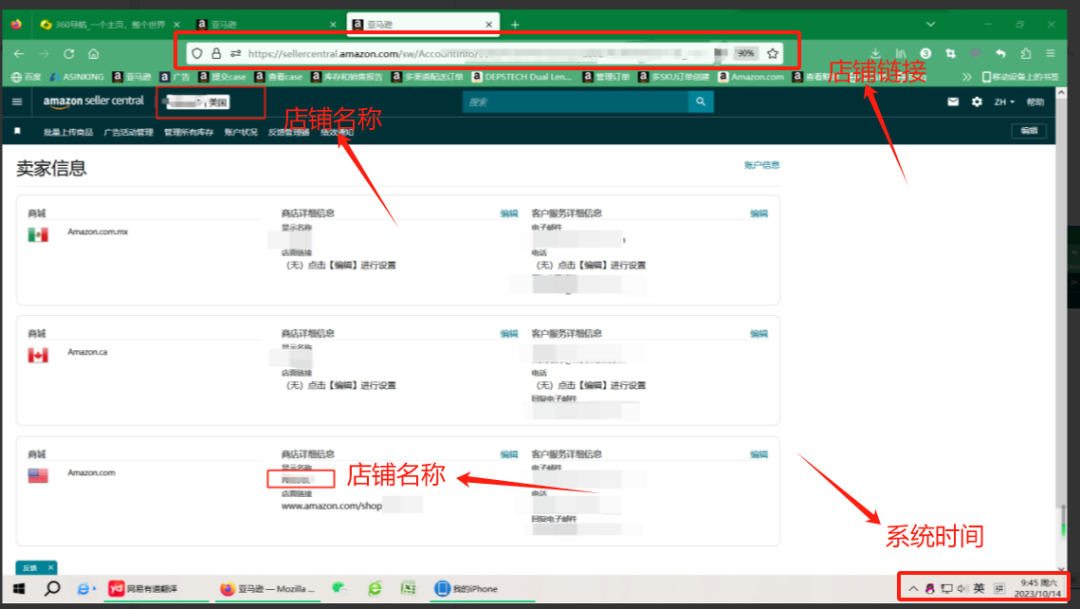1080x609 pixels.
Task: Click the screenshot crop toolbar icon
Action: (951, 53)
